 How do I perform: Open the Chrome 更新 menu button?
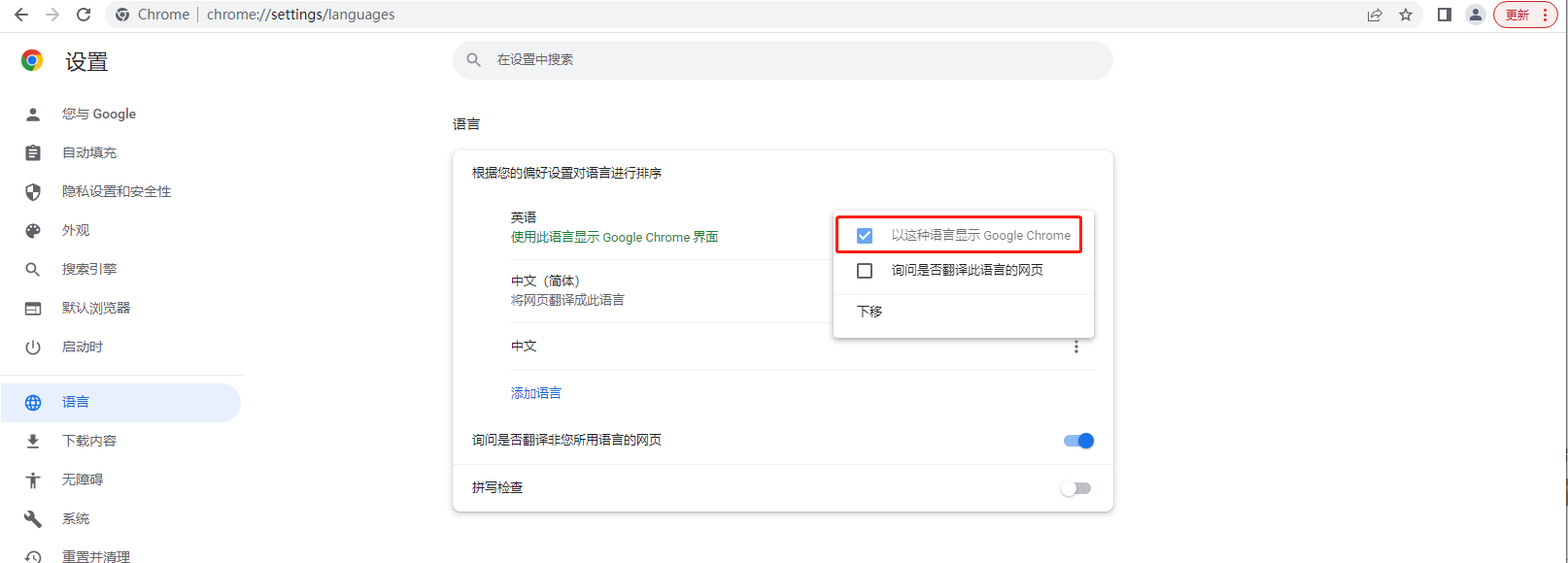coord(1524,15)
